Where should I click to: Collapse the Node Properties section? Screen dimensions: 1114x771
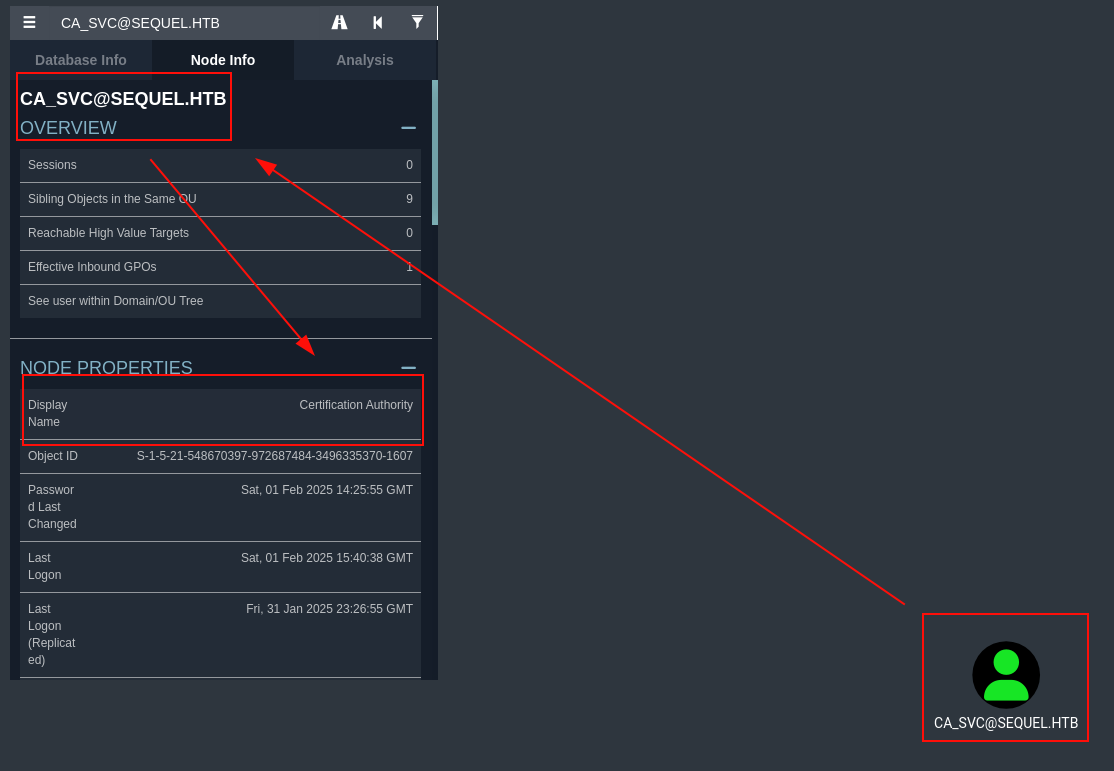pos(408,368)
